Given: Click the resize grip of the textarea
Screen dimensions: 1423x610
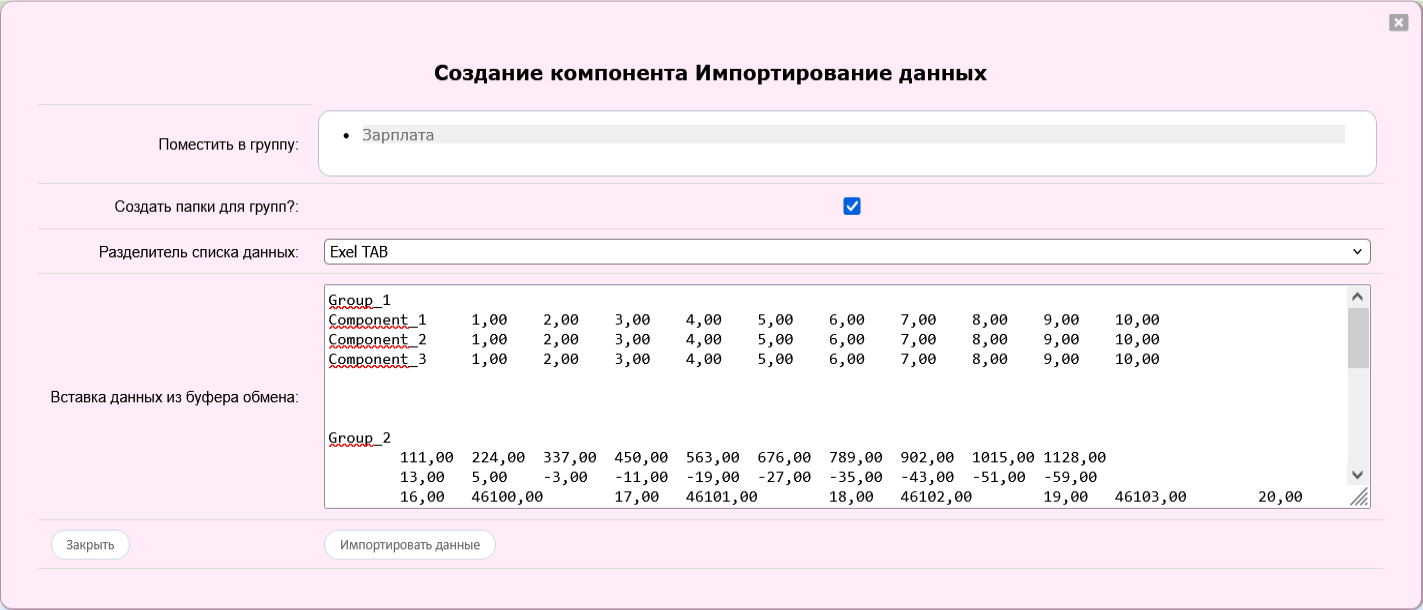Looking at the screenshot, I should 1359,498.
